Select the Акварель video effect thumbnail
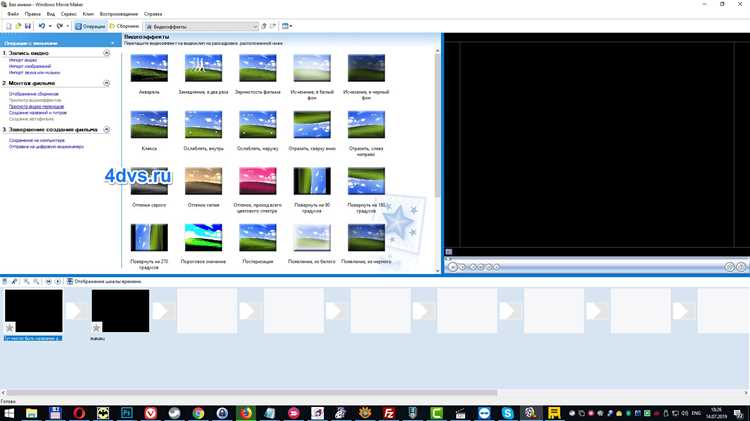This screenshot has height=421, width=750. (149, 68)
